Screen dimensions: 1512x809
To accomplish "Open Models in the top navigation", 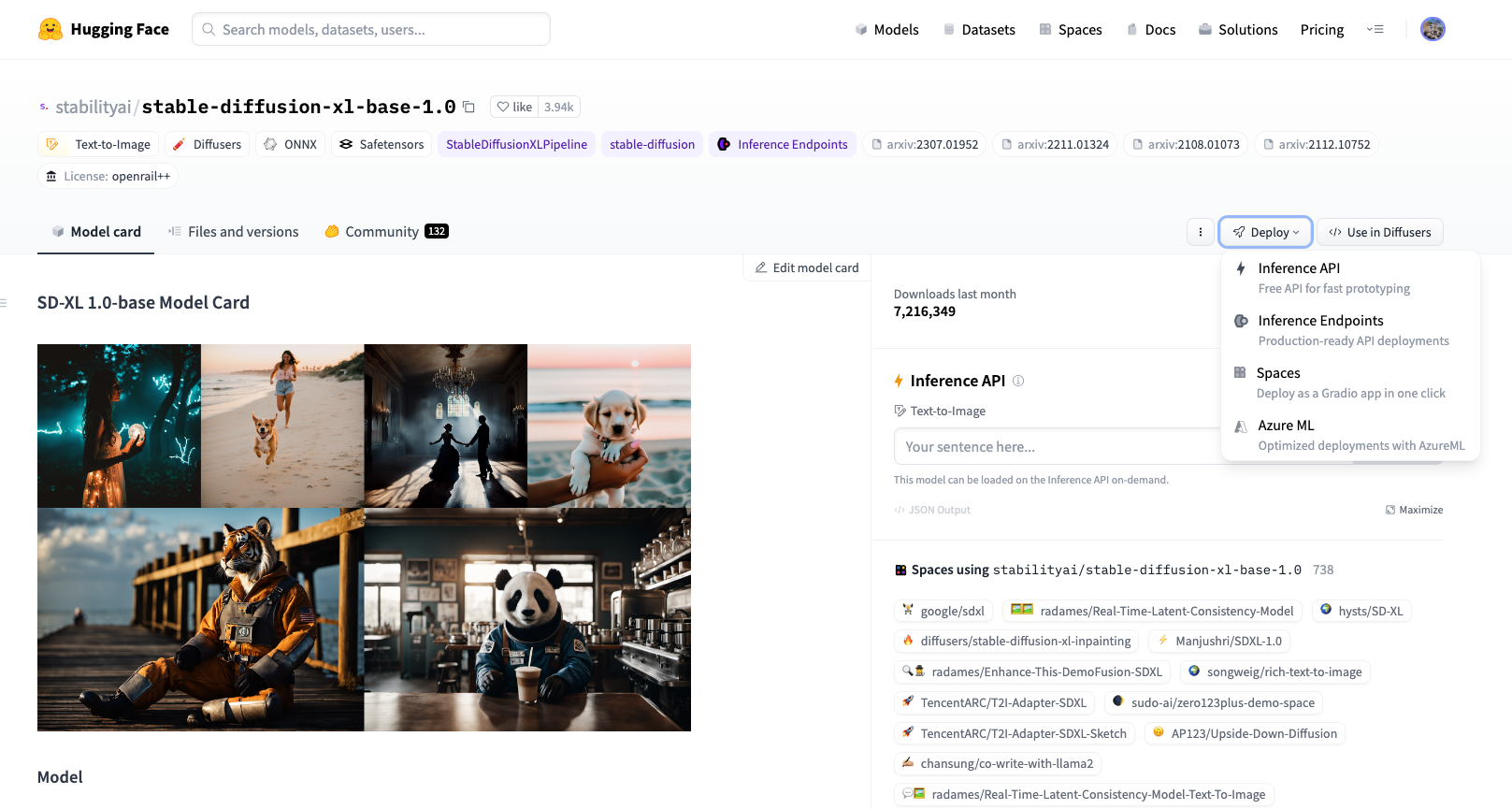I will click(886, 29).
